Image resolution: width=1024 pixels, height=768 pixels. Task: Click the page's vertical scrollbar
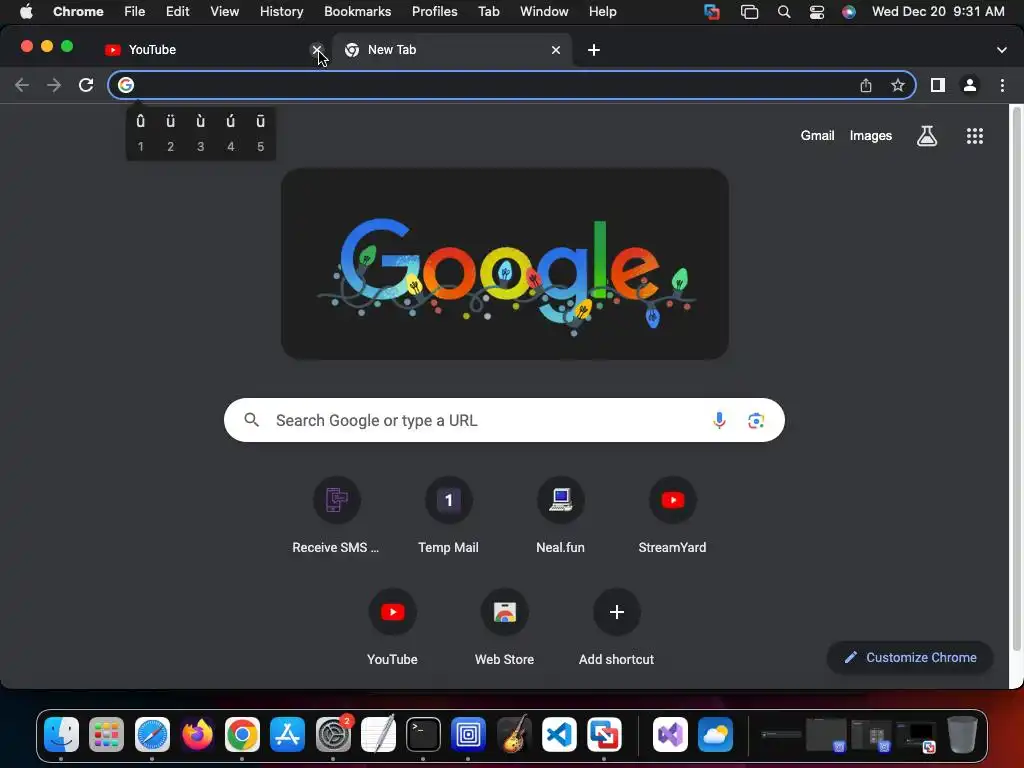[x=1016, y=379]
